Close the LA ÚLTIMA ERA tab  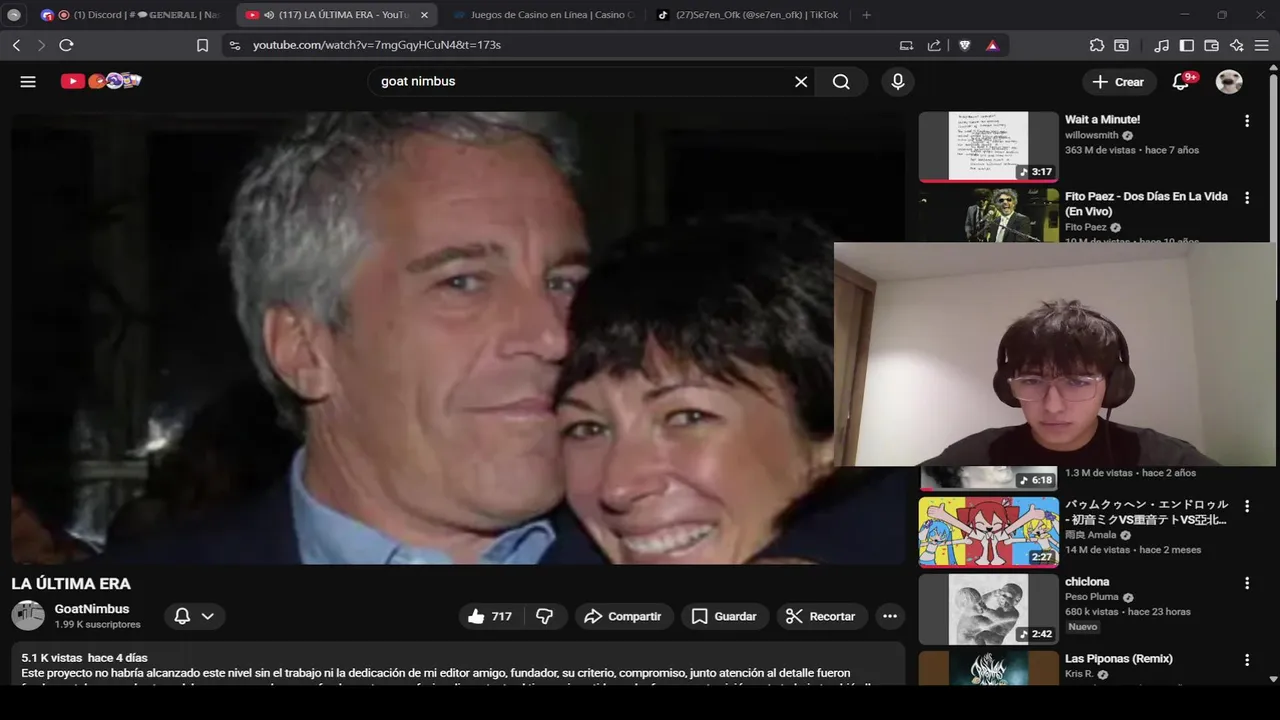(424, 15)
